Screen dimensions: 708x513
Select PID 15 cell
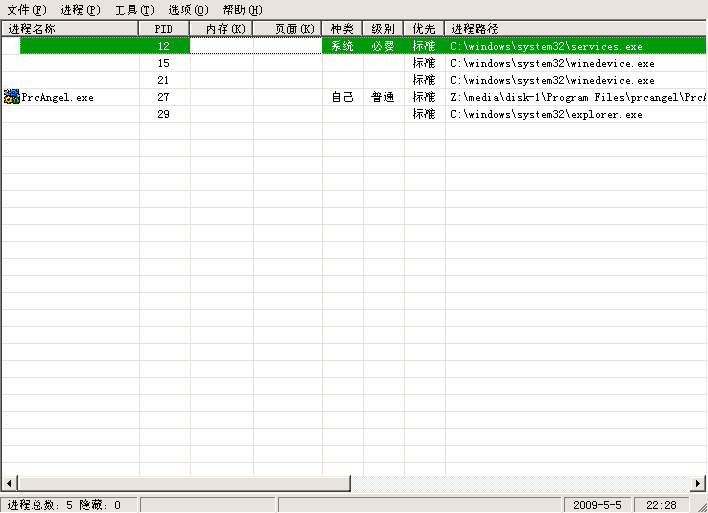click(x=163, y=63)
